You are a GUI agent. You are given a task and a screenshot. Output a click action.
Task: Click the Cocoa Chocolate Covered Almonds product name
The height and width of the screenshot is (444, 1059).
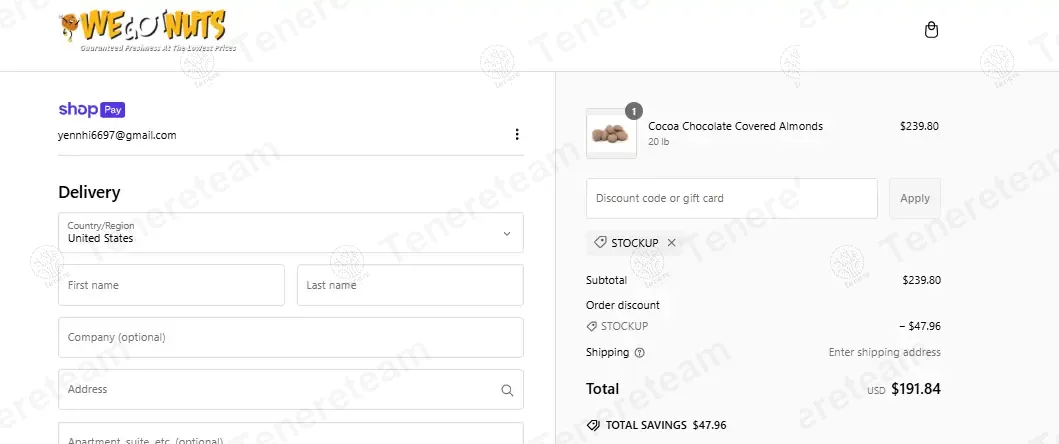click(735, 126)
